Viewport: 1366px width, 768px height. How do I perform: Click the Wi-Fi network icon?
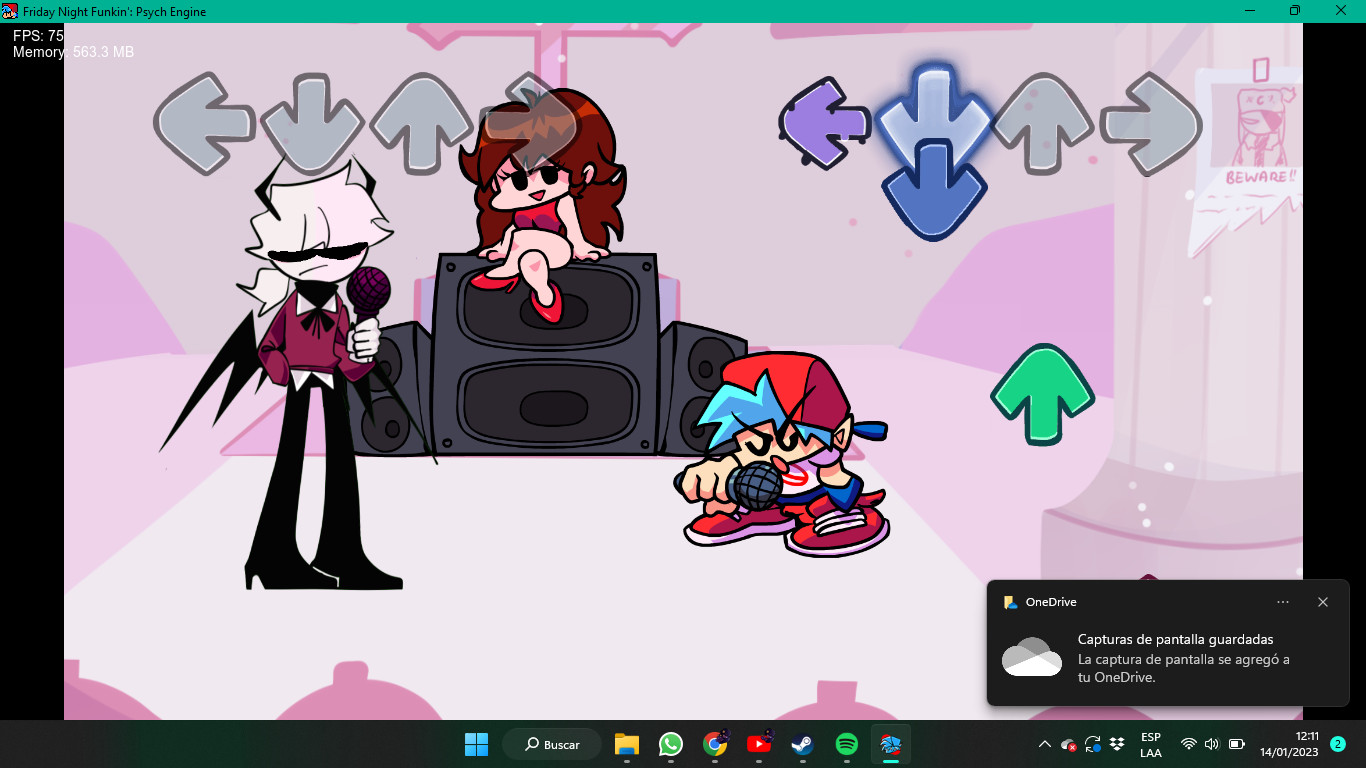coord(1188,744)
